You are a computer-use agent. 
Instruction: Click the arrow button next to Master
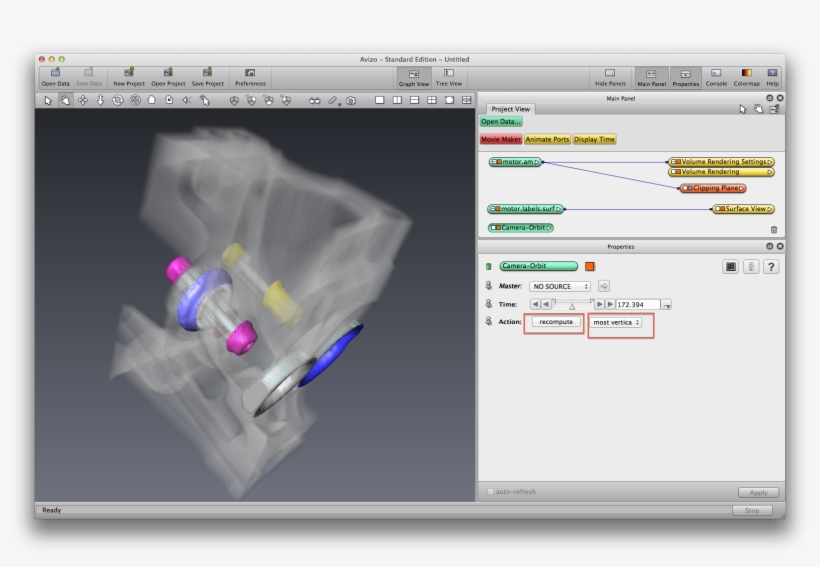pyautogui.click(x=604, y=286)
